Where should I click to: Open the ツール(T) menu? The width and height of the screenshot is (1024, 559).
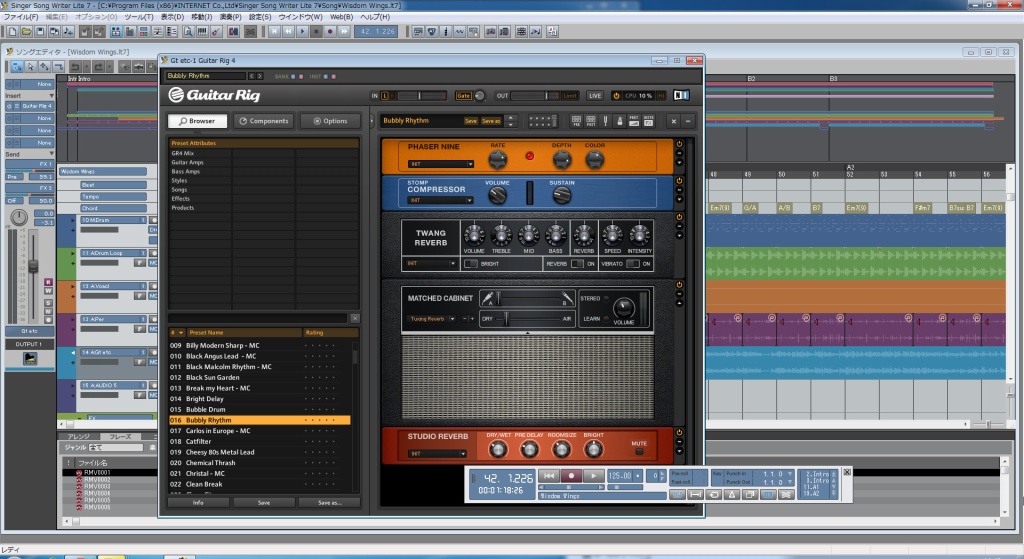click(x=138, y=17)
